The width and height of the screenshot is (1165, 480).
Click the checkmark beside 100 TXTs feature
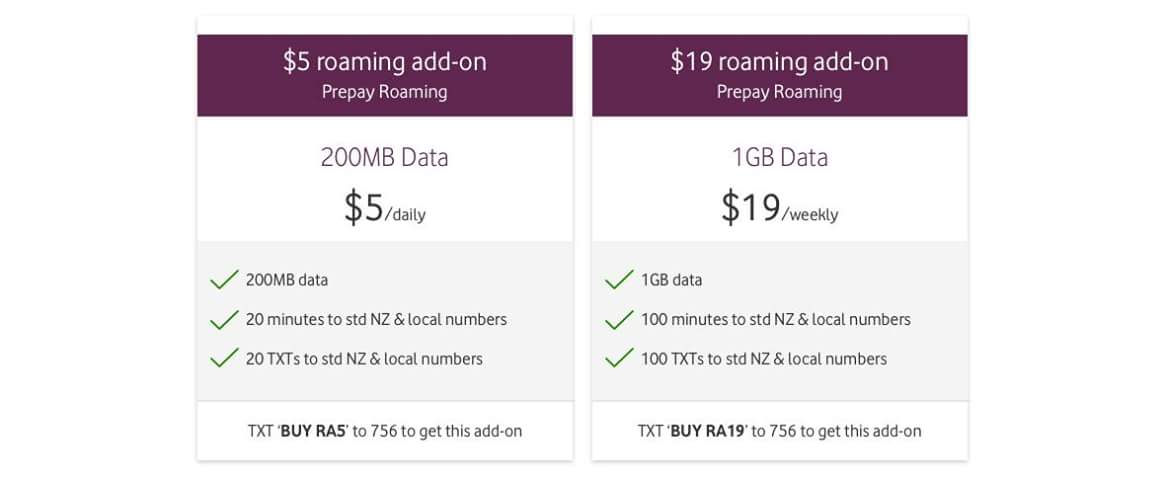coord(619,358)
